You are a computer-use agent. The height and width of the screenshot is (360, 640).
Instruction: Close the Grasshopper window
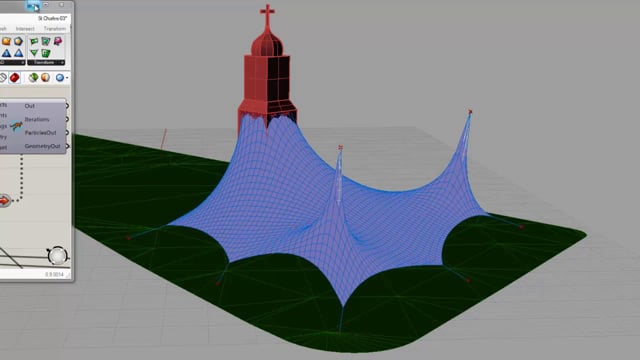61,5
